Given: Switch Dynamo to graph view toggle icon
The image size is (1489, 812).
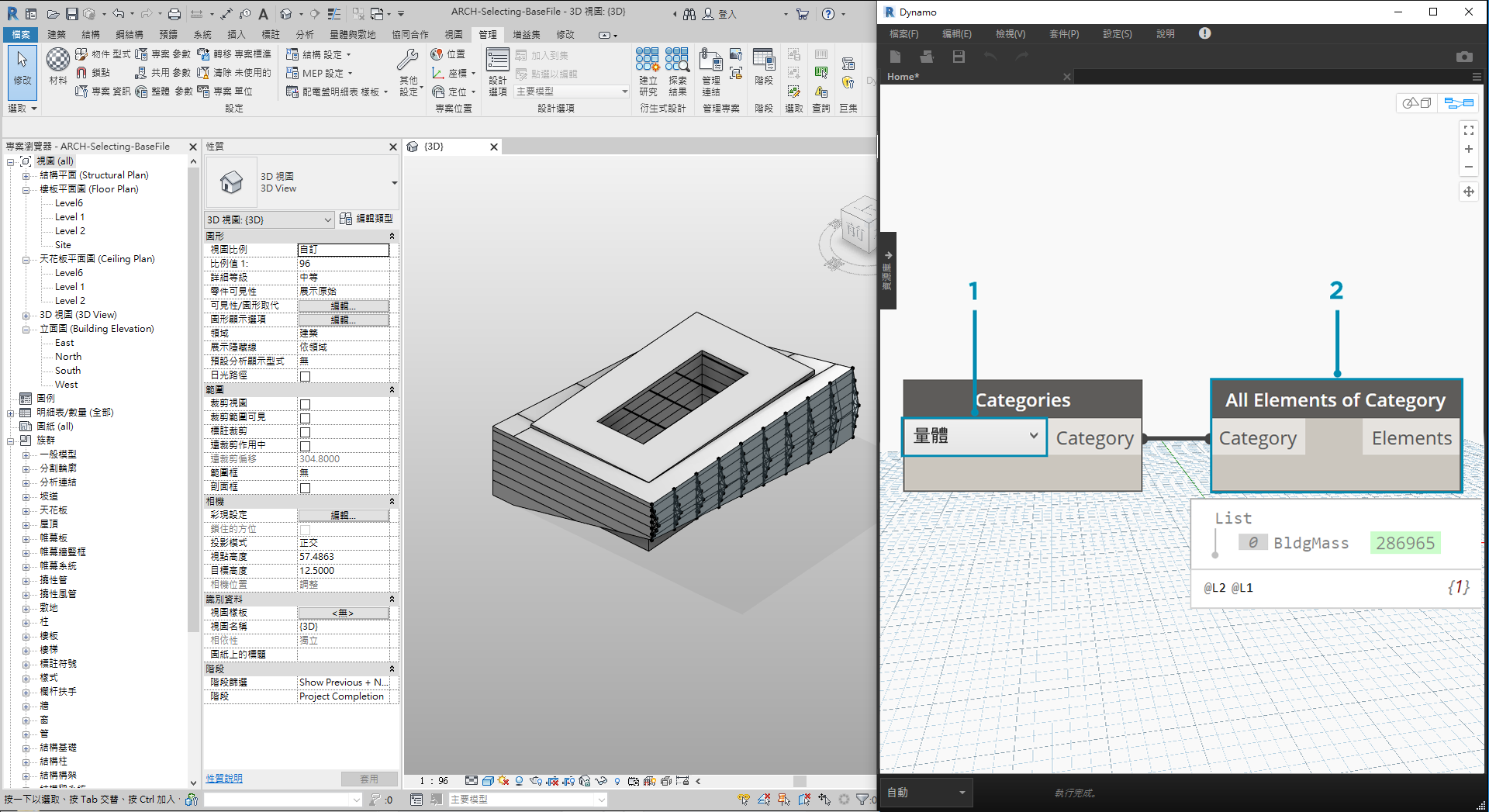Looking at the screenshot, I should (1458, 103).
